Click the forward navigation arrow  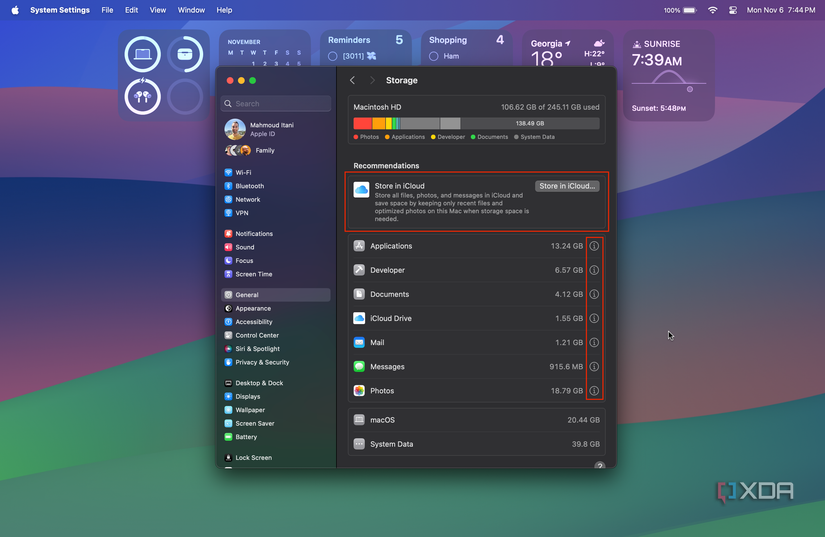[372, 80]
